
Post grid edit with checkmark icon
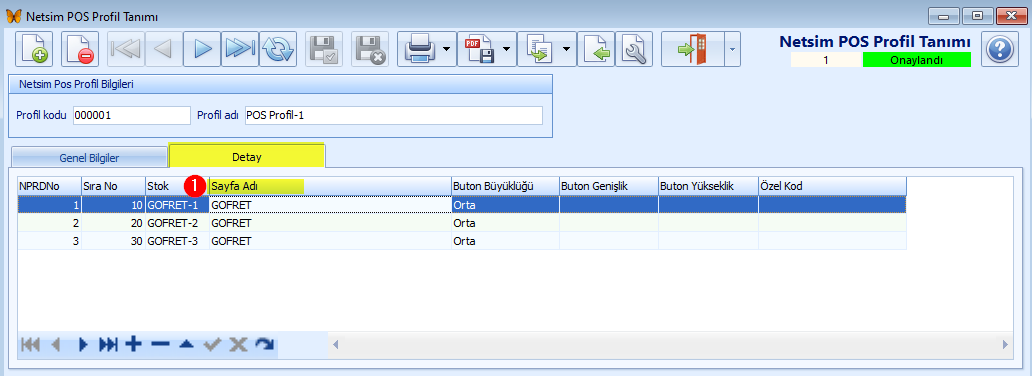(211, 344)
